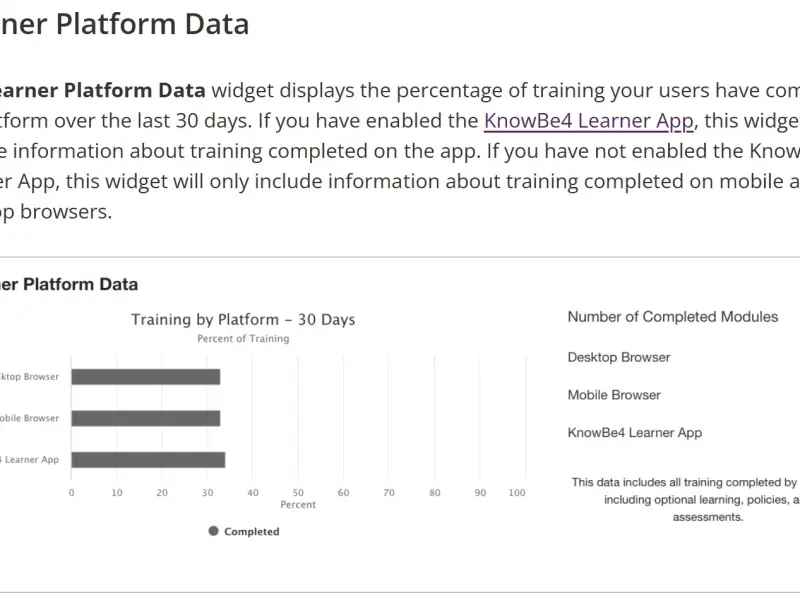Click the Desktop Browser chart bar
Viewport: 800px width, 600px height.
pyautogui.click(x=145, y=377)
